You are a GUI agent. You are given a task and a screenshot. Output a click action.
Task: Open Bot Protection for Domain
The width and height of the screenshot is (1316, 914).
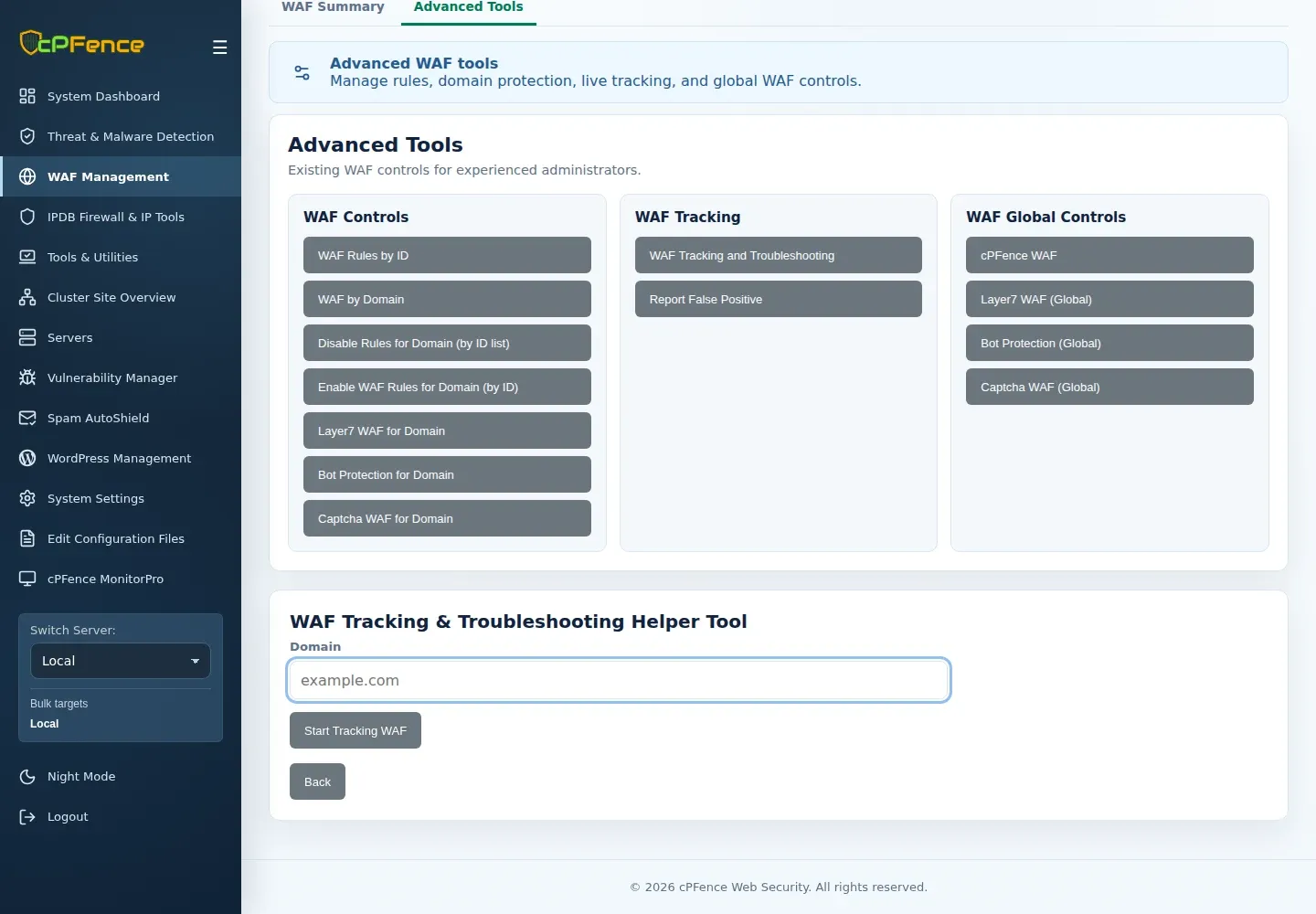pos(447,474)
